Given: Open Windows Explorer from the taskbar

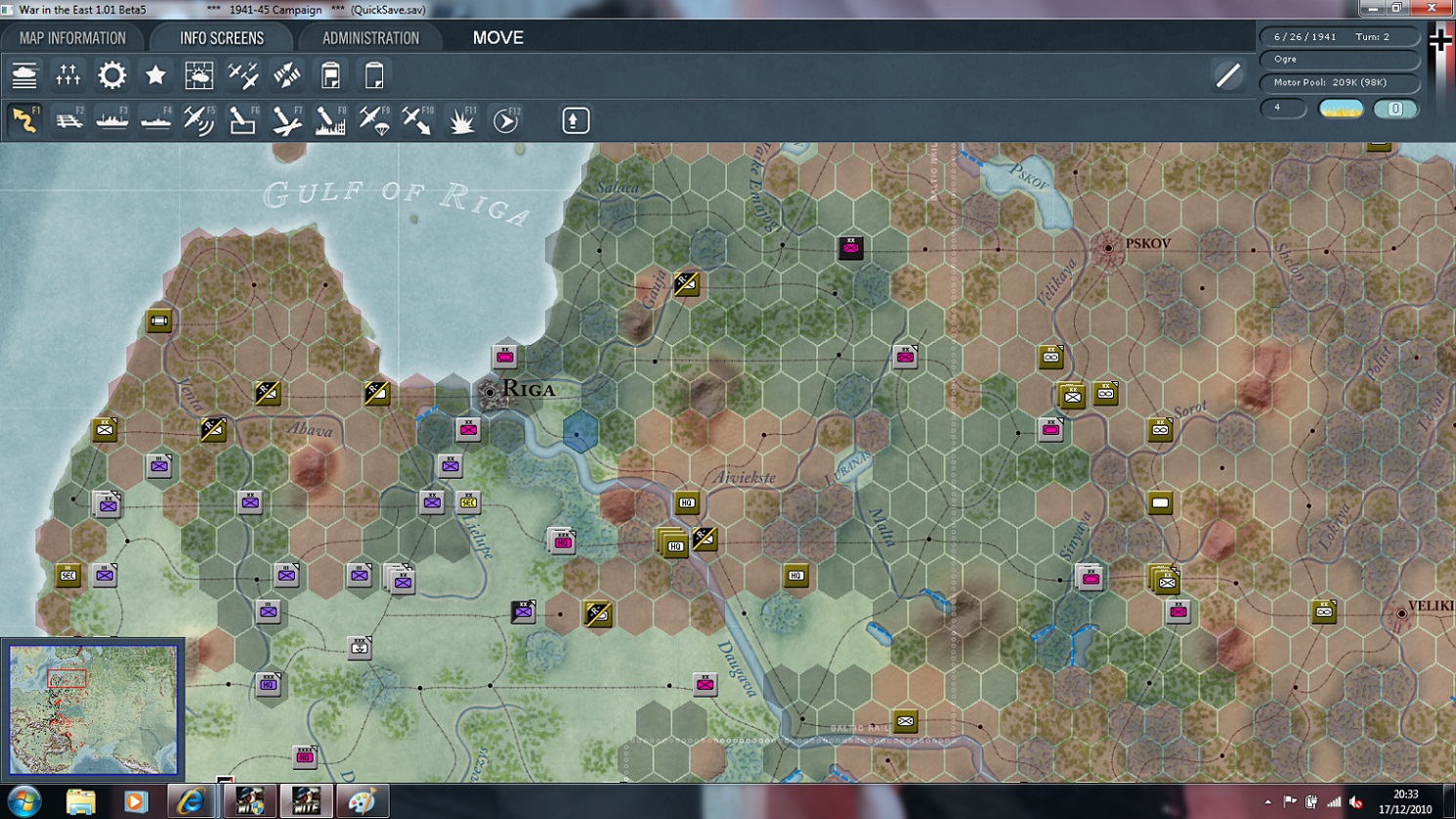Looking at the screenshot, I should pyautogui.click(x=81, y=801).
